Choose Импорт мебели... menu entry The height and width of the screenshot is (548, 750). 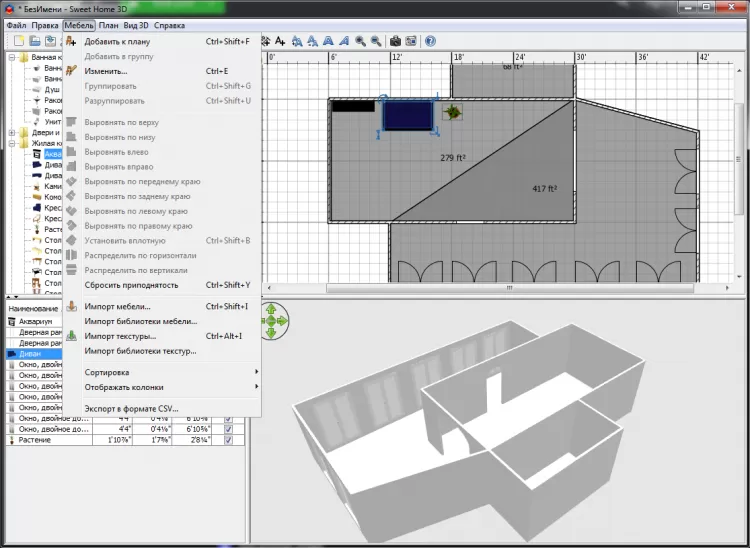(117, 306)
